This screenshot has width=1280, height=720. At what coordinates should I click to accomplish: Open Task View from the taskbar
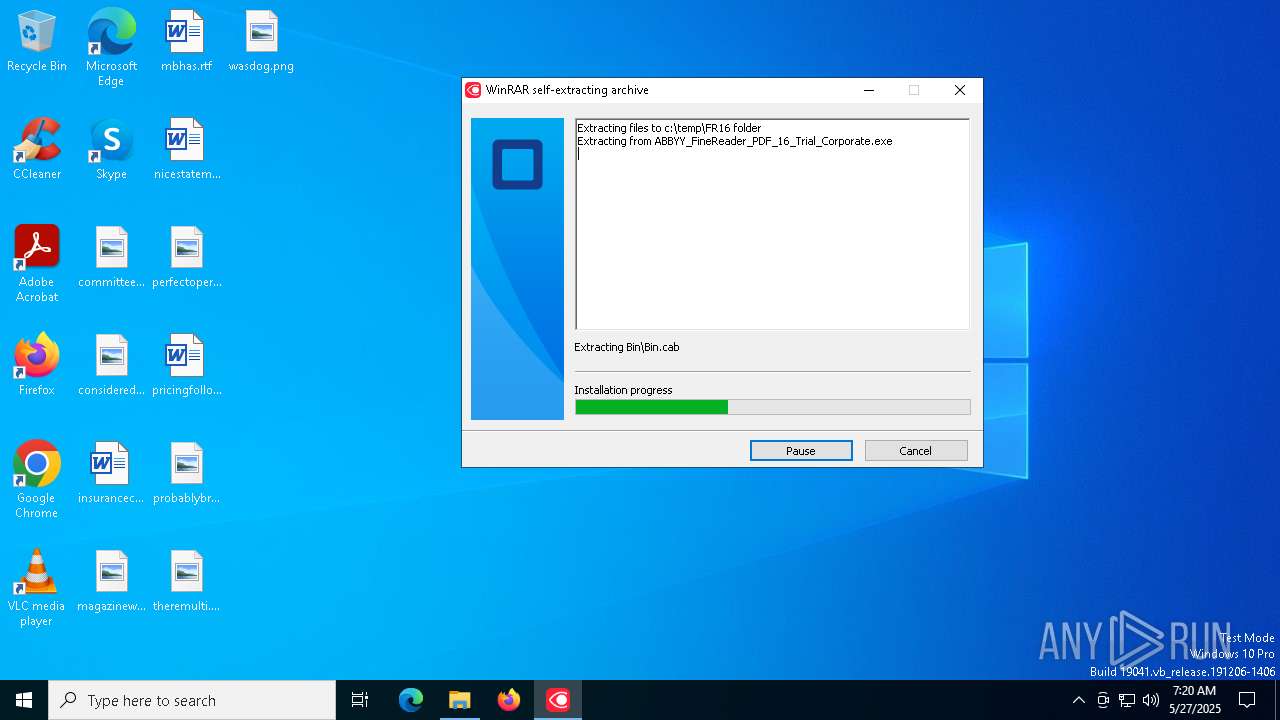point(360,700)
